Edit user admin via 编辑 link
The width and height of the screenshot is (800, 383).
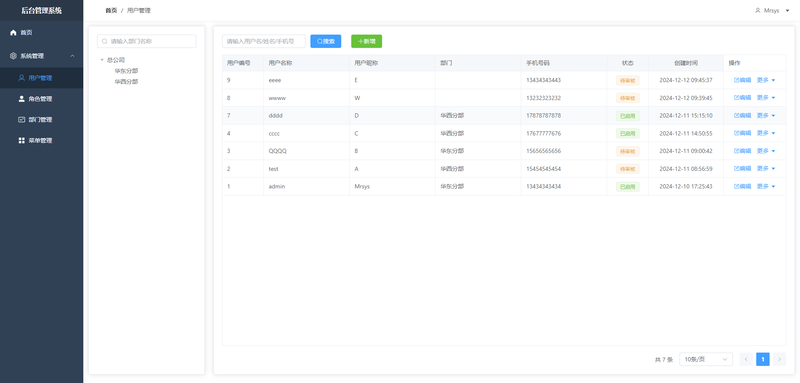tap(742, 187)
